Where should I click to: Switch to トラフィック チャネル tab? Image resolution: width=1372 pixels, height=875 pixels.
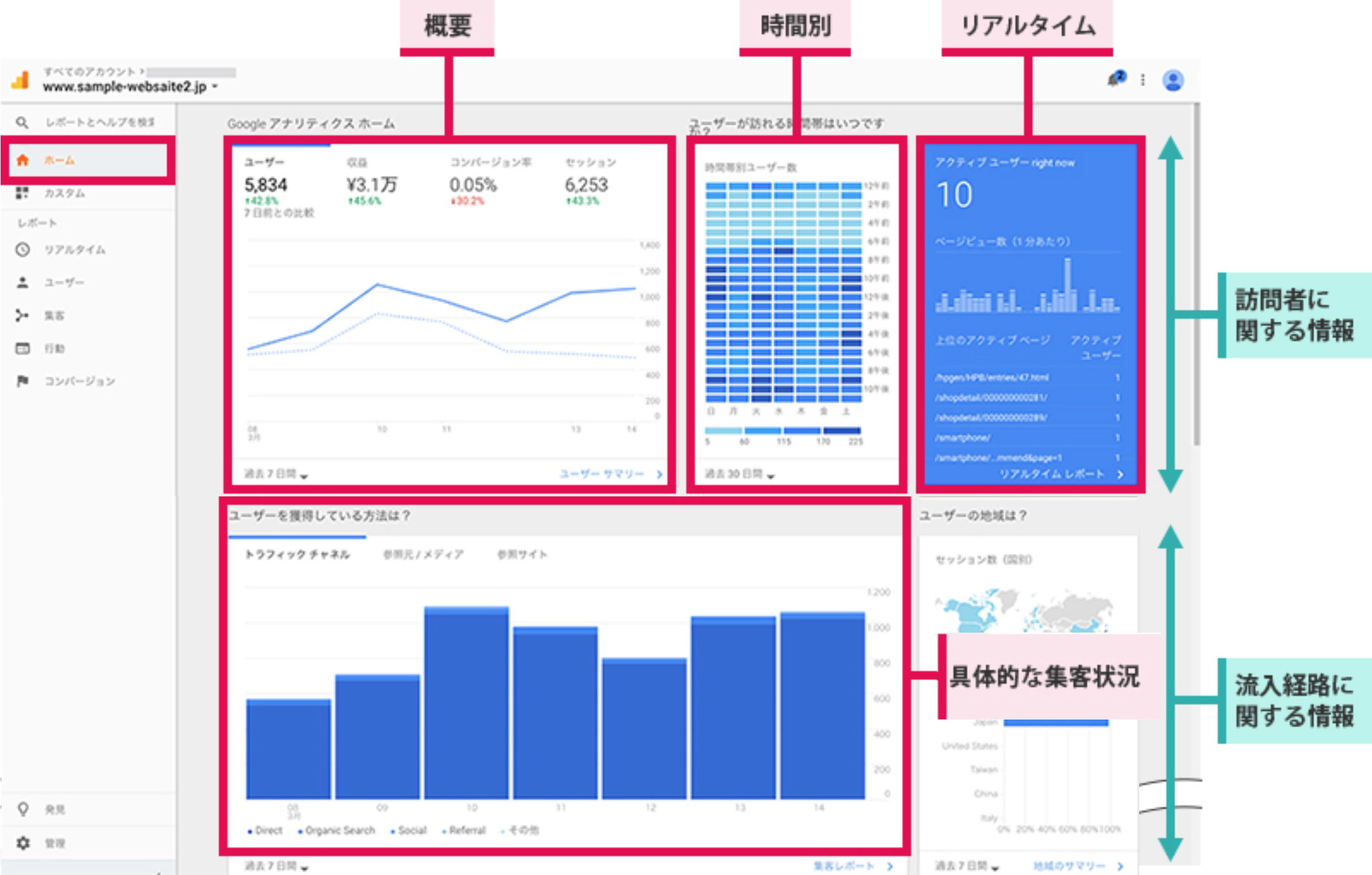point(297,555)
